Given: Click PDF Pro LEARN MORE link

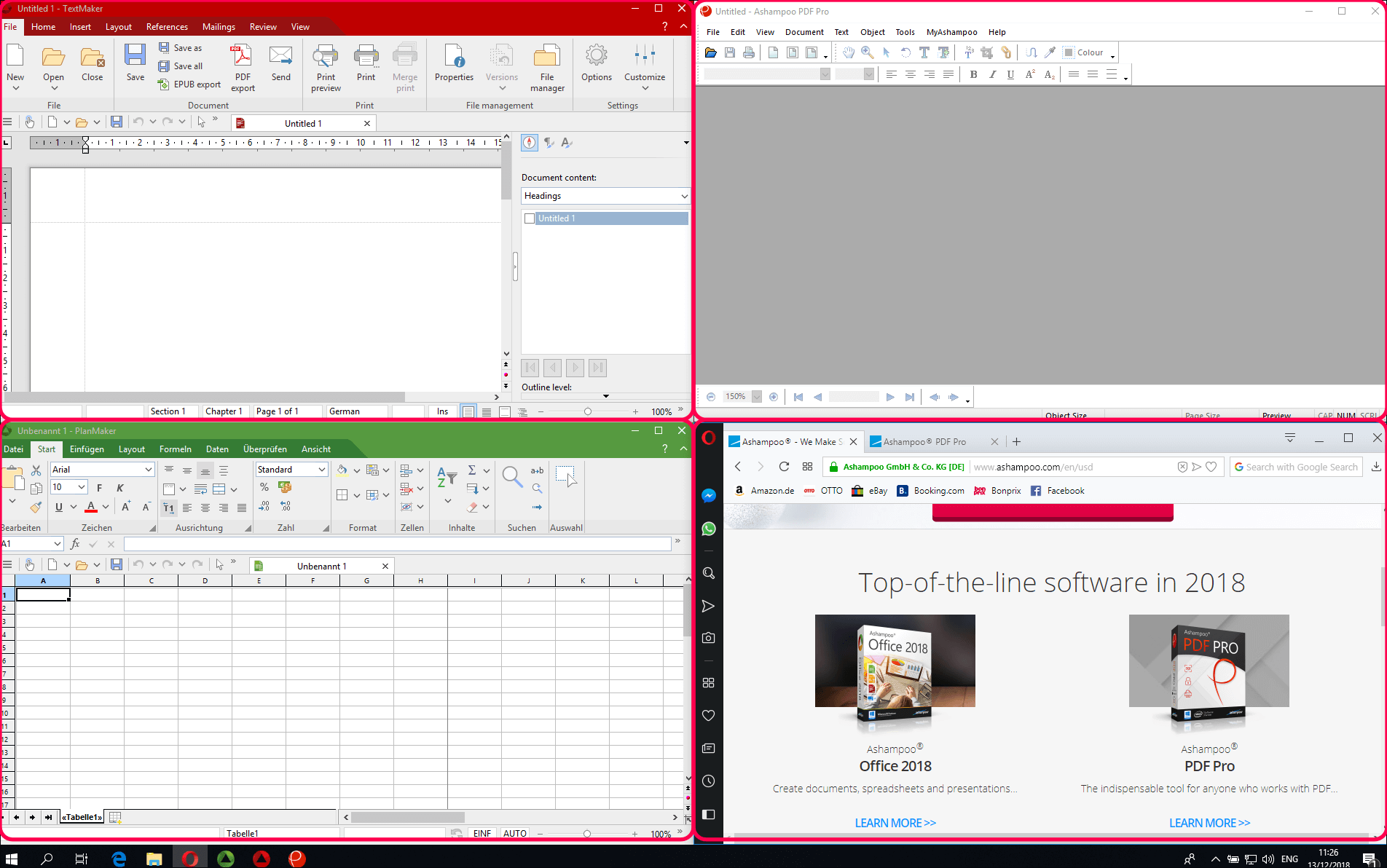Looking at the screenshot, I should [1209, 823].
